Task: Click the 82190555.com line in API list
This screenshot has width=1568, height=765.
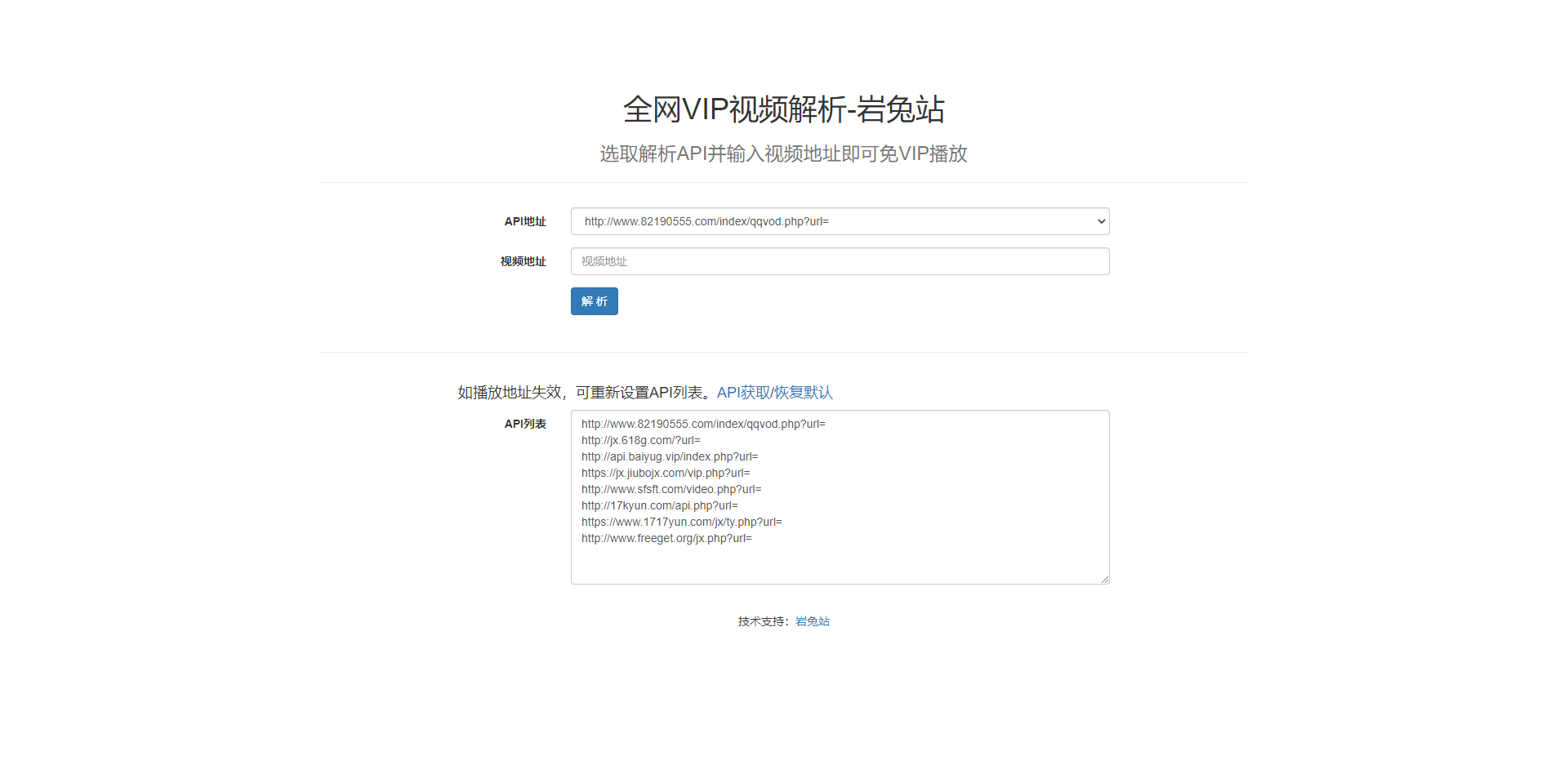Action: point(703,424)
